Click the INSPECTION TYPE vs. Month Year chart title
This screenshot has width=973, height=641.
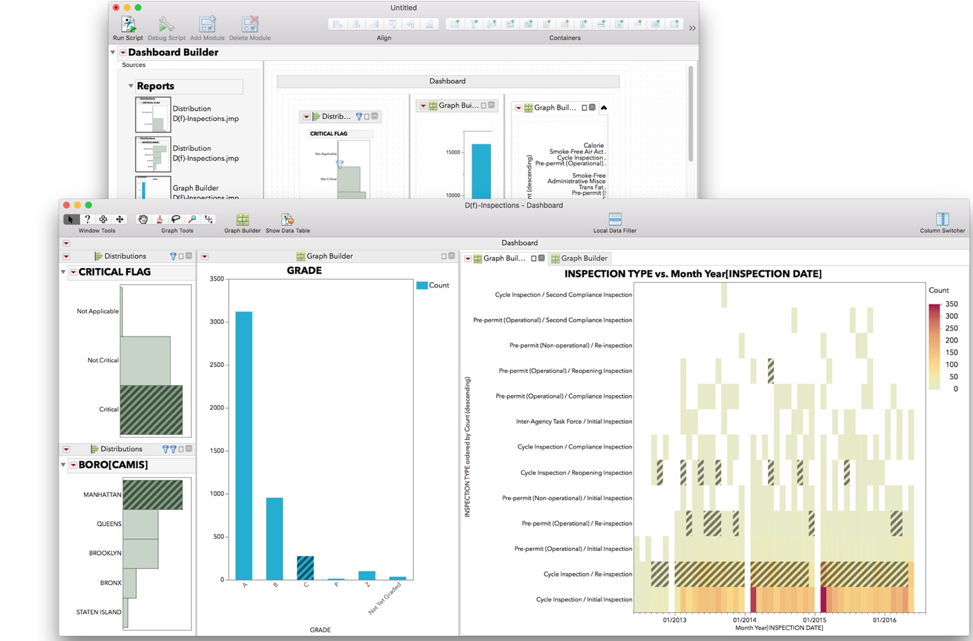click(693, 274)
